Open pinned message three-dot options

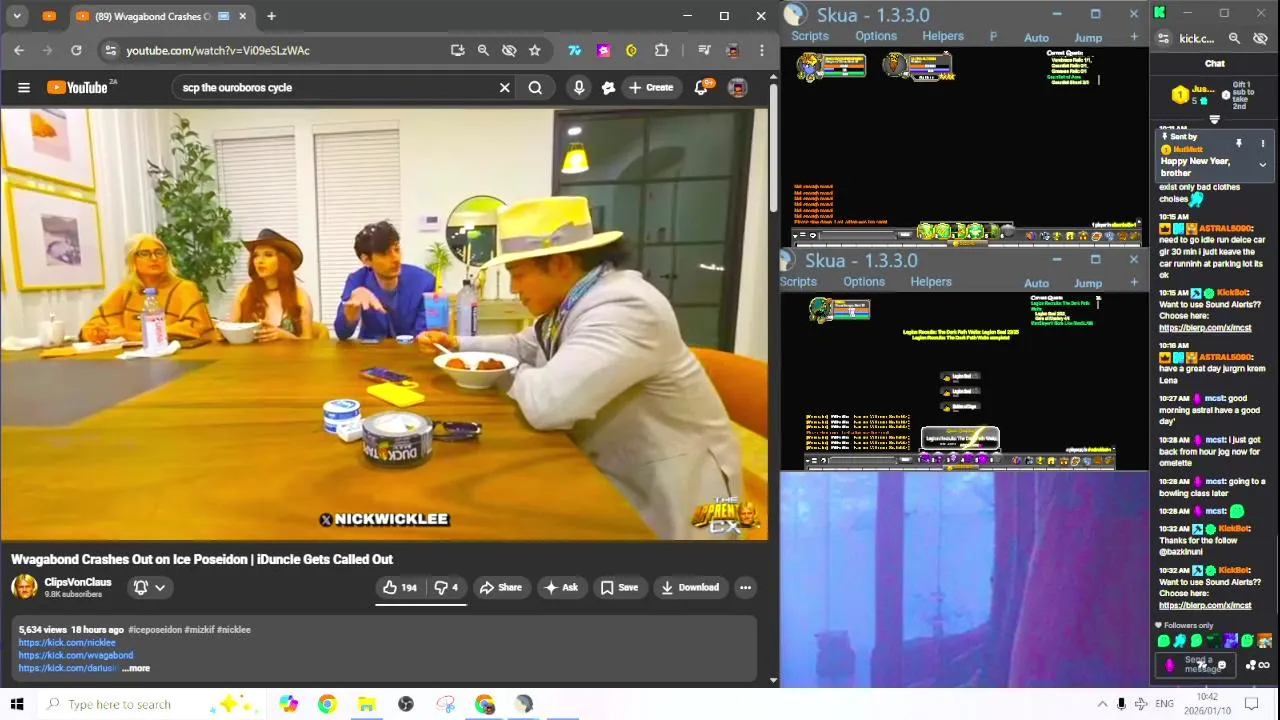tap(1262, 144)
